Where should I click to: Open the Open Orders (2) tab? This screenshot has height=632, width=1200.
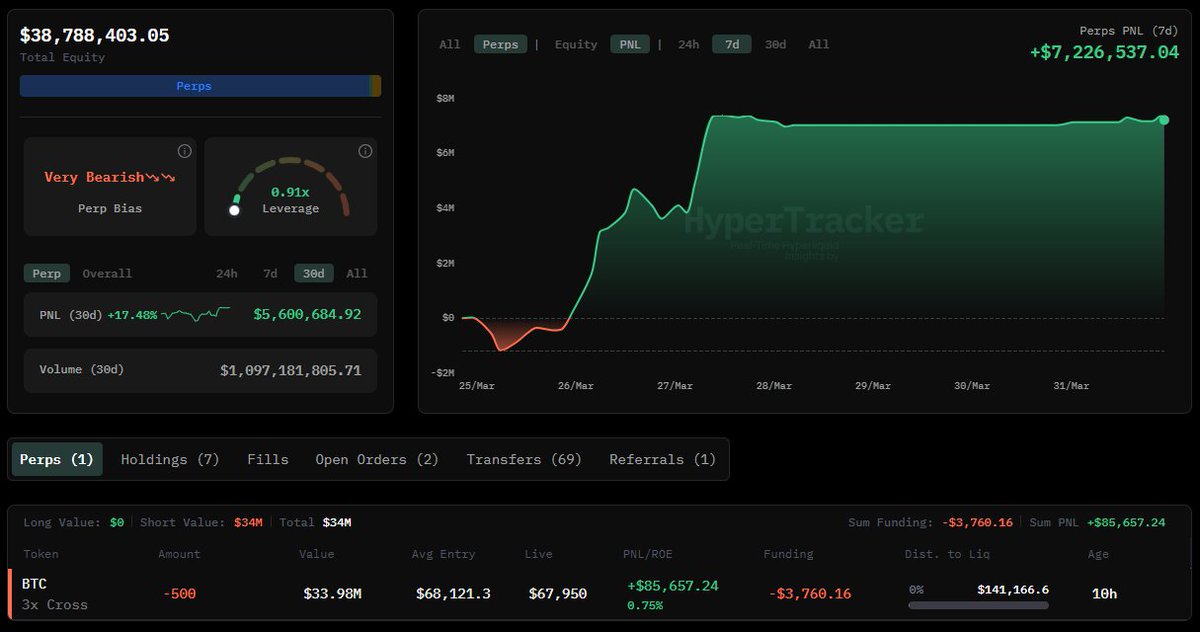pyautogui.click(x=377, y=459)
